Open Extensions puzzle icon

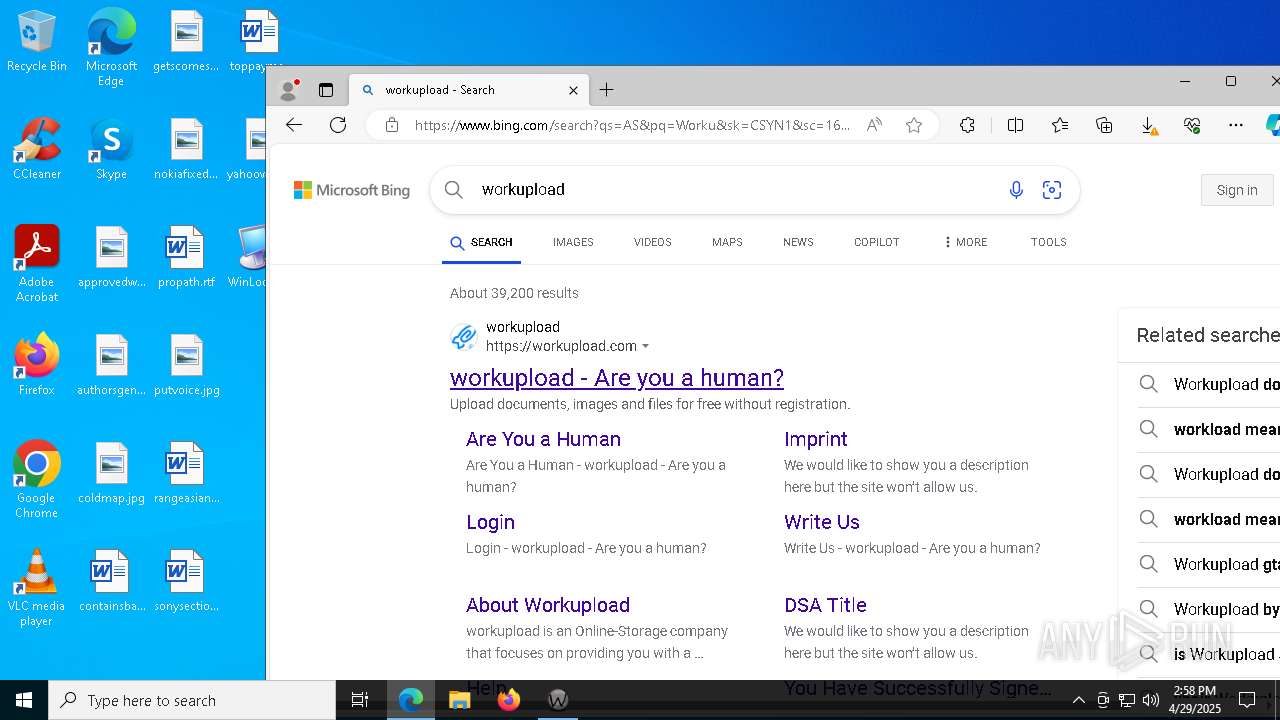point(967,125)
